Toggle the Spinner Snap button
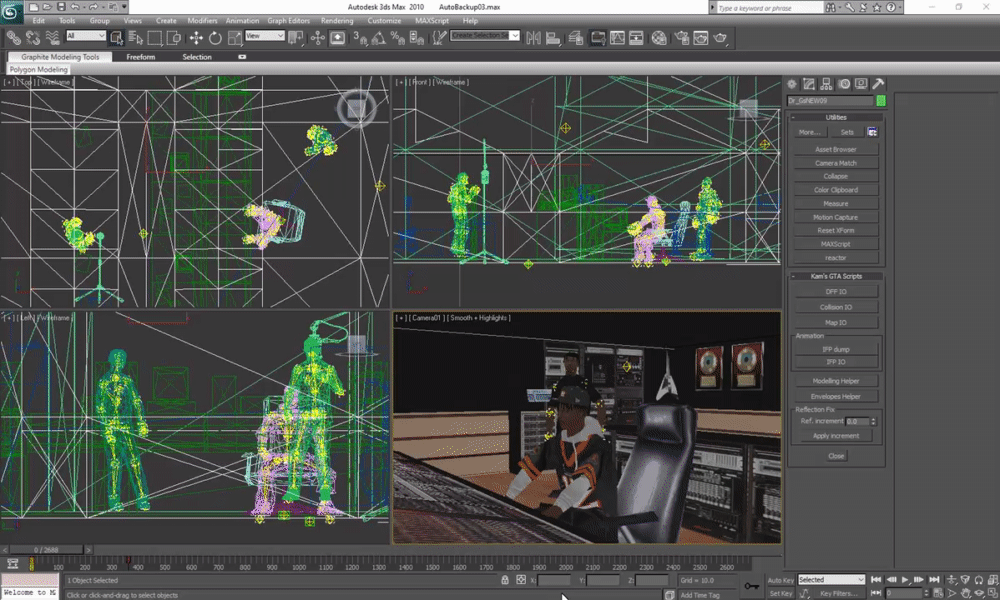 click(x=417, y=38)
